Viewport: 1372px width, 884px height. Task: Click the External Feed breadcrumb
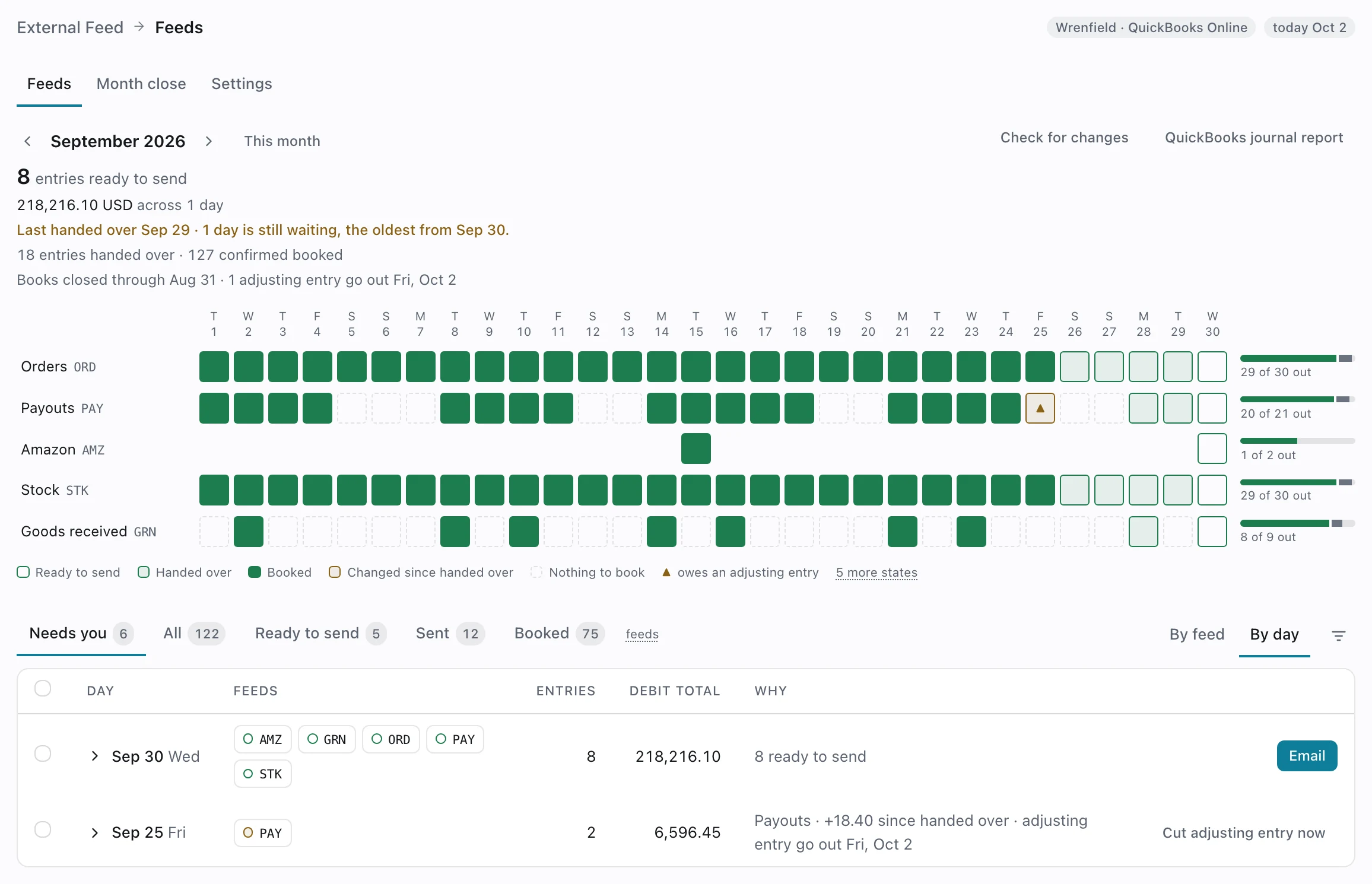tap(70, 27)
